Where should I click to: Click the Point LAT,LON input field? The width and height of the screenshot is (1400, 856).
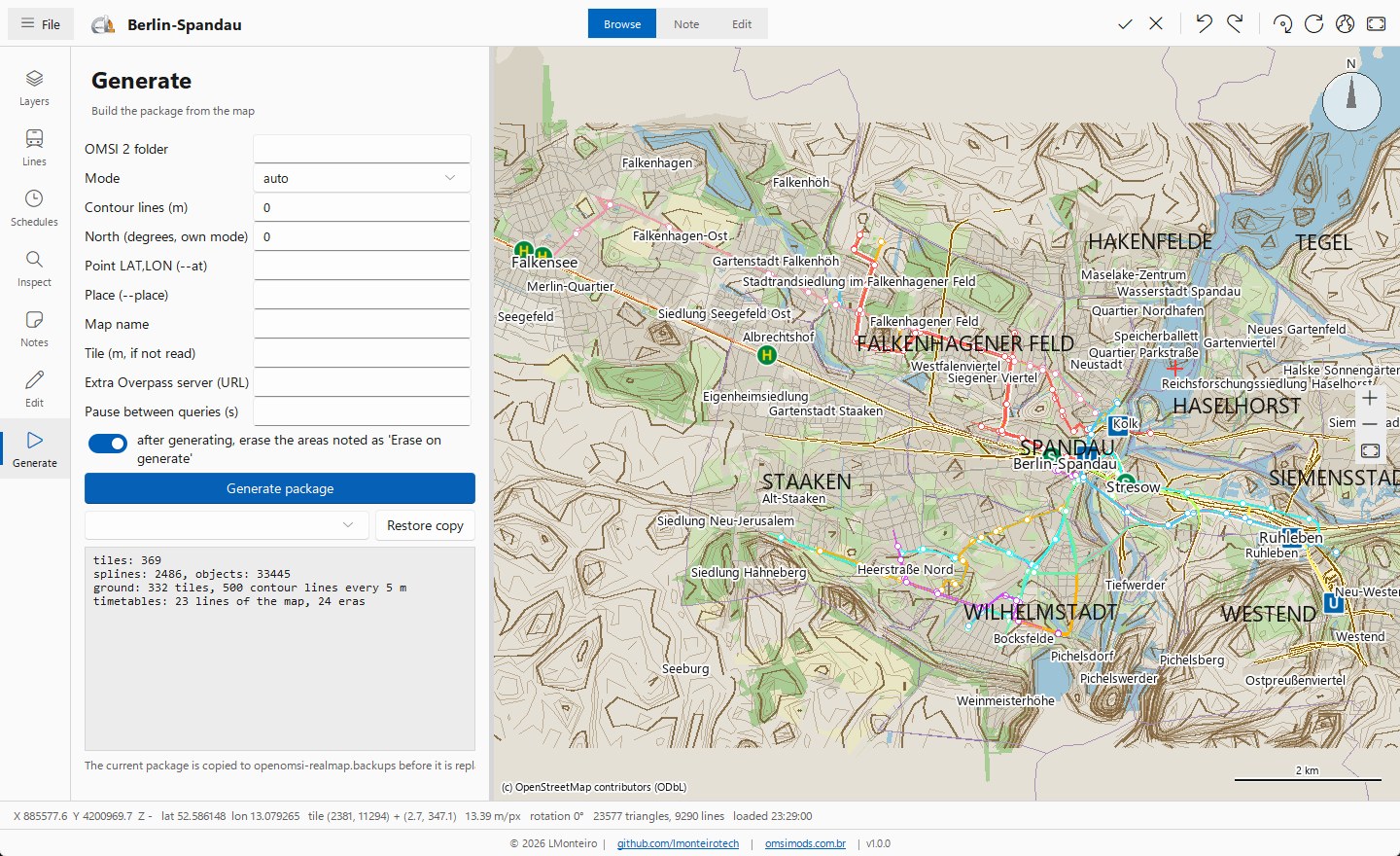pyautogui.click(x=362, y=266)
